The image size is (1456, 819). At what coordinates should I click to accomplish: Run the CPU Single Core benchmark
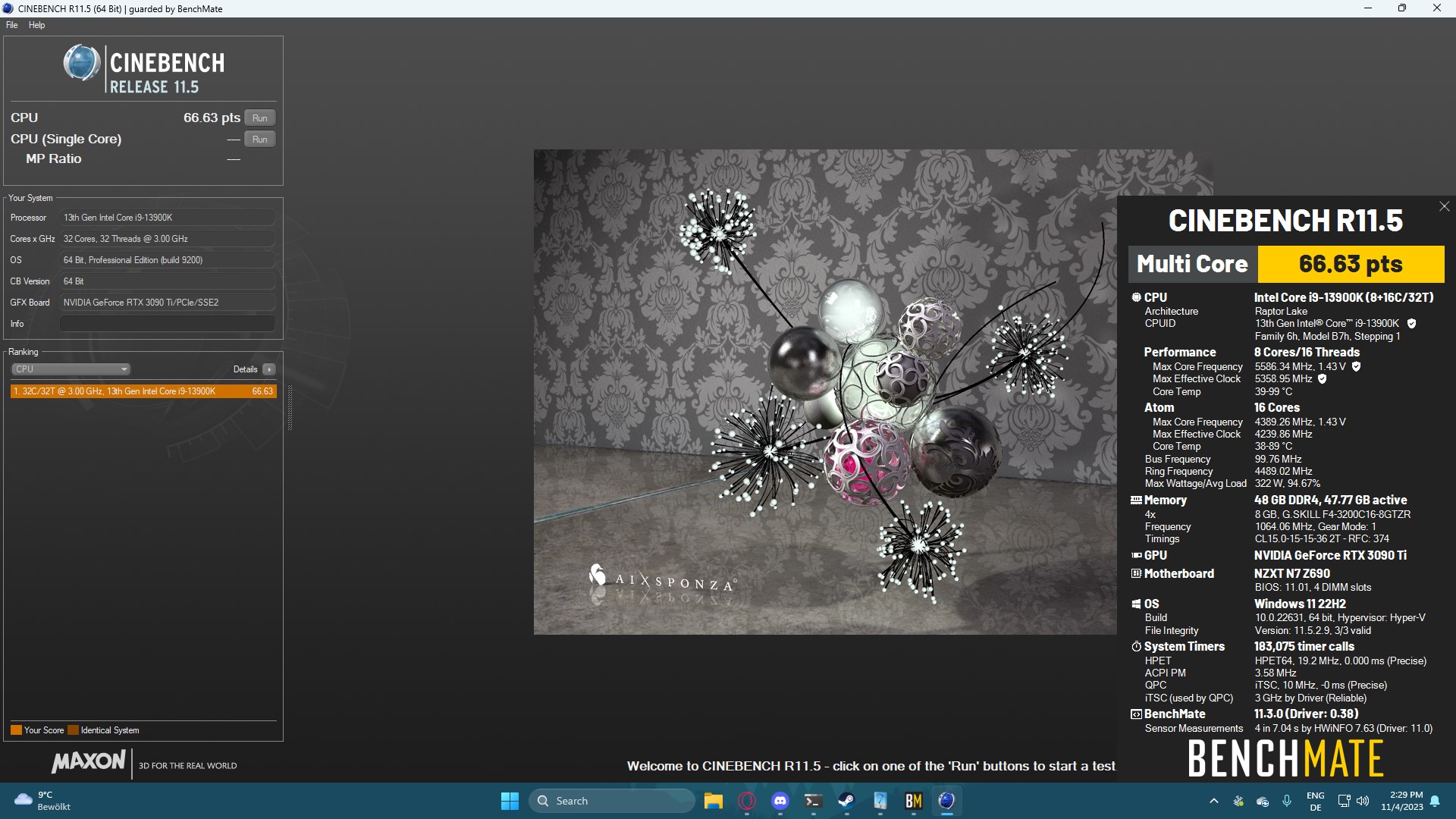pyautogui.click(x=260, y=139)
